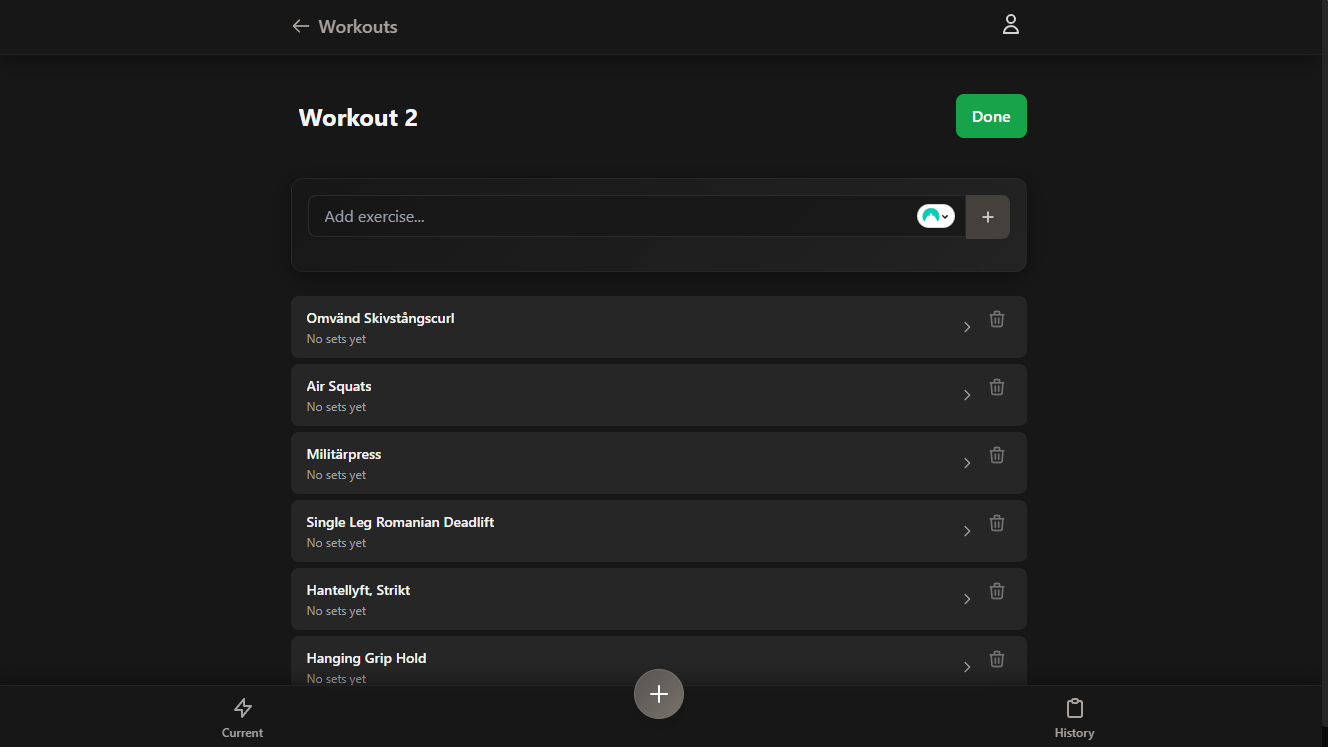1328x747 pixels.
Task: Delete the Militärpress exercise
Action: coord(997,455)
